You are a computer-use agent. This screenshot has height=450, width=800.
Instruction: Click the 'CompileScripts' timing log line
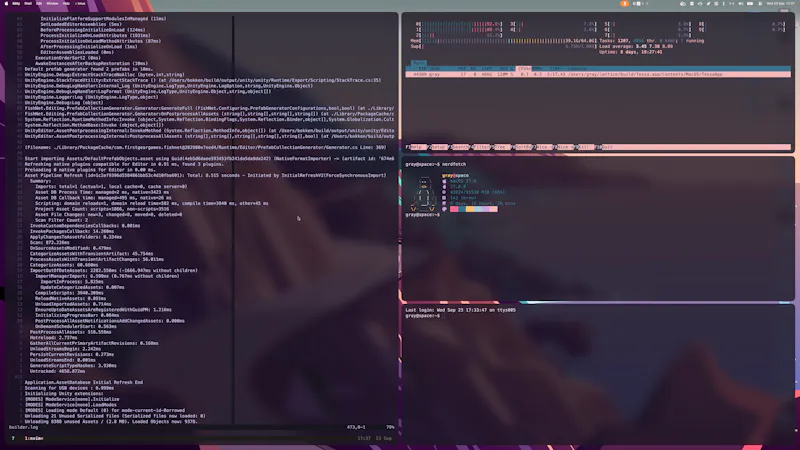(69, 293)
